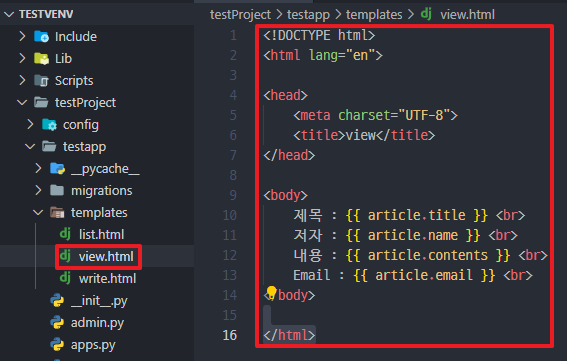Viewport: 567px width, 361px height.
Task: Select the migrations folder name
Action: (x=102, y=191)
